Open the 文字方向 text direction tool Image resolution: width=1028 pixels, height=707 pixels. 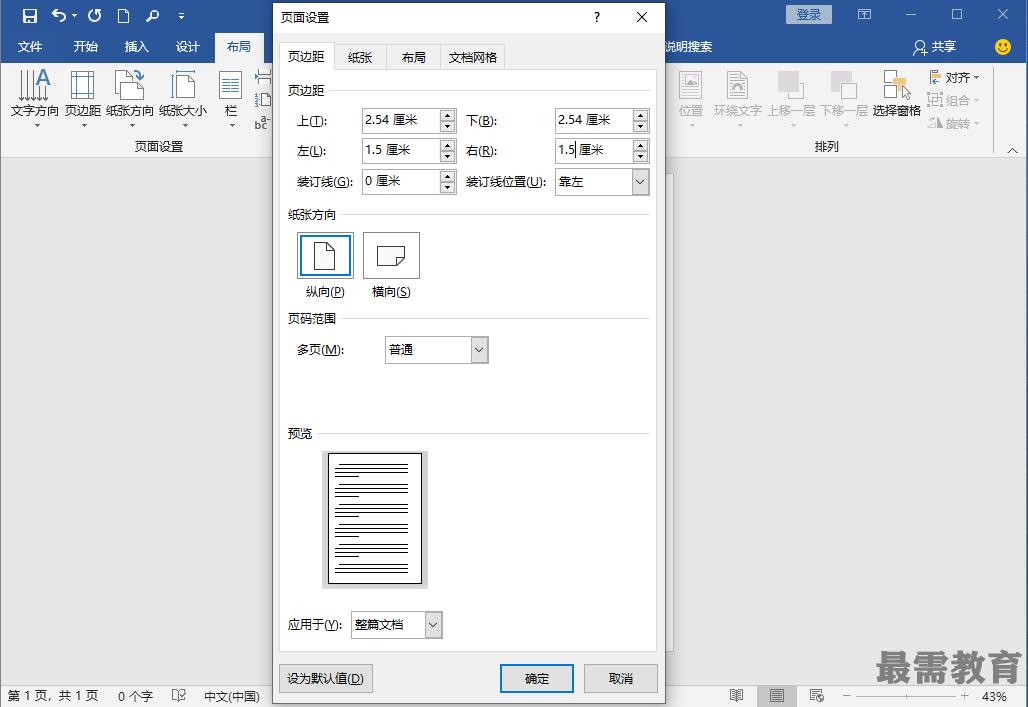click(35, 98)
